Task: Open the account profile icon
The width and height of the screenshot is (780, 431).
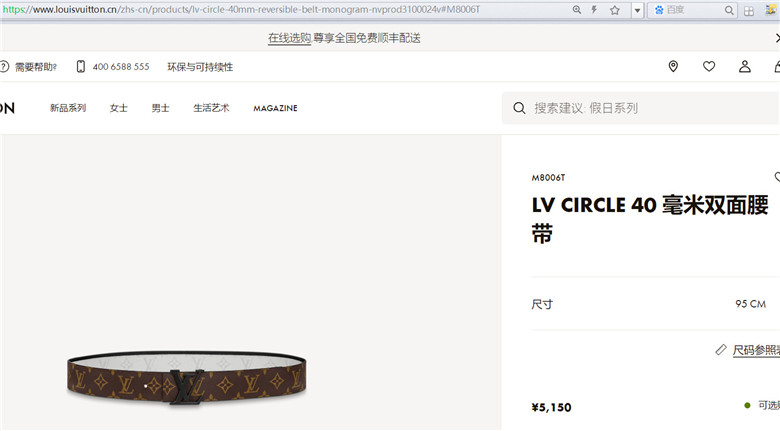Action: click(x=745, y=66)
